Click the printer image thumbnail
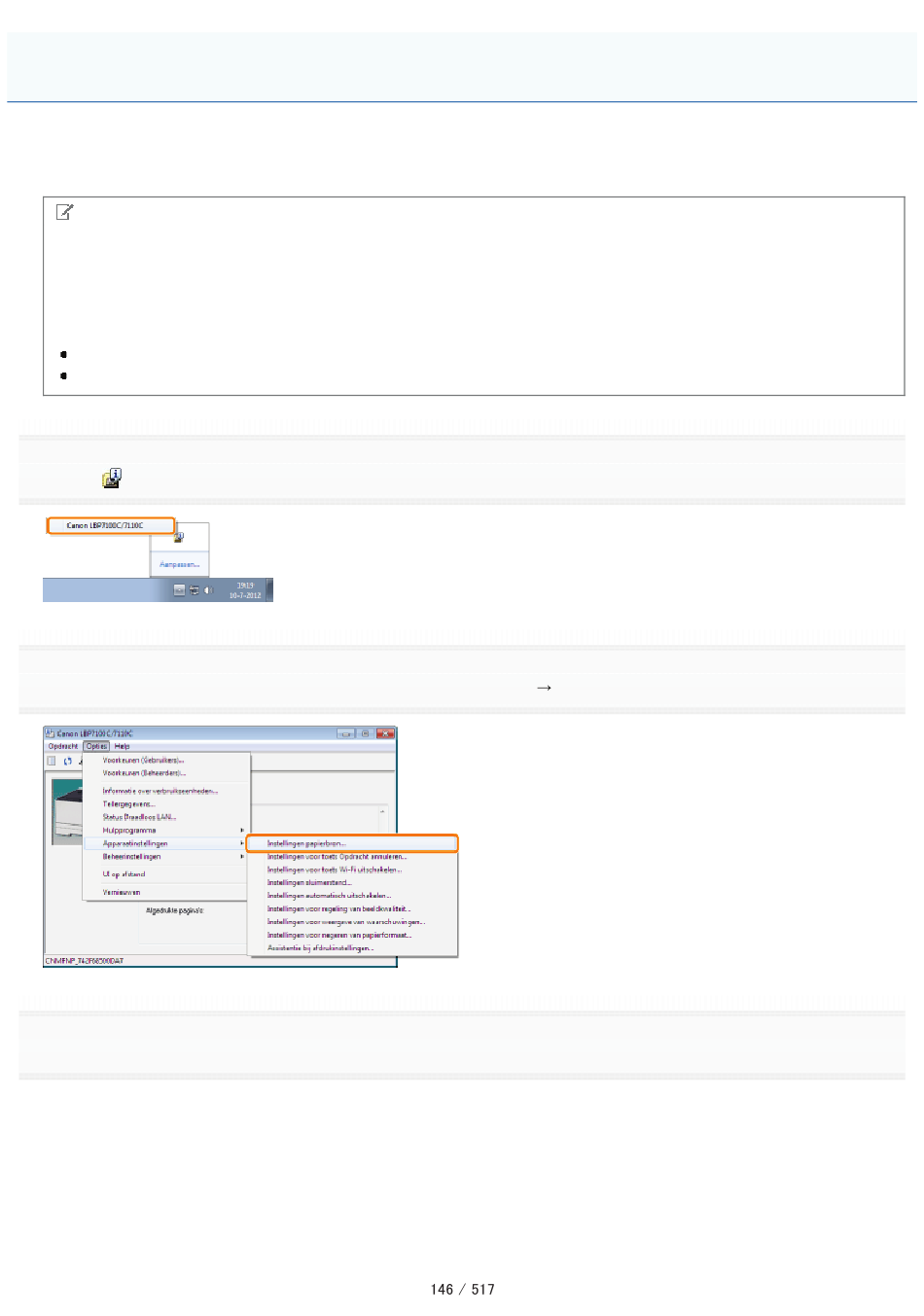924x1316 pixels. tap(67, 812)
